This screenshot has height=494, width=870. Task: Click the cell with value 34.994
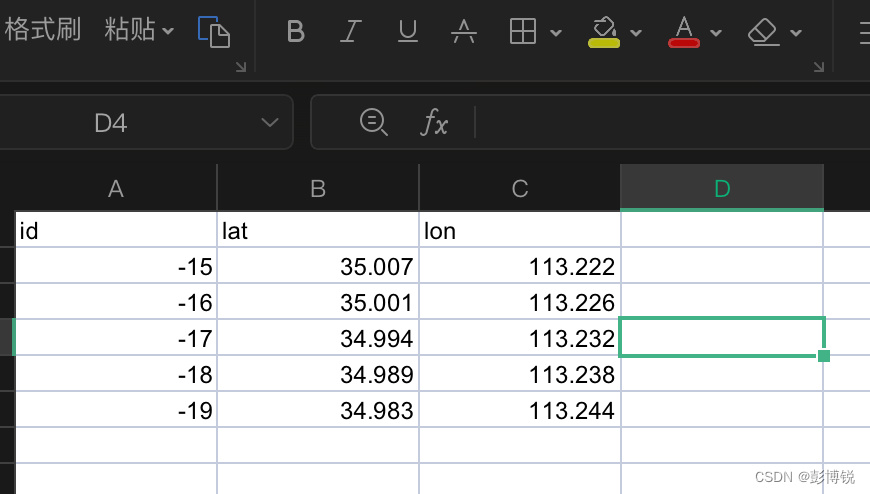(318, 337)
